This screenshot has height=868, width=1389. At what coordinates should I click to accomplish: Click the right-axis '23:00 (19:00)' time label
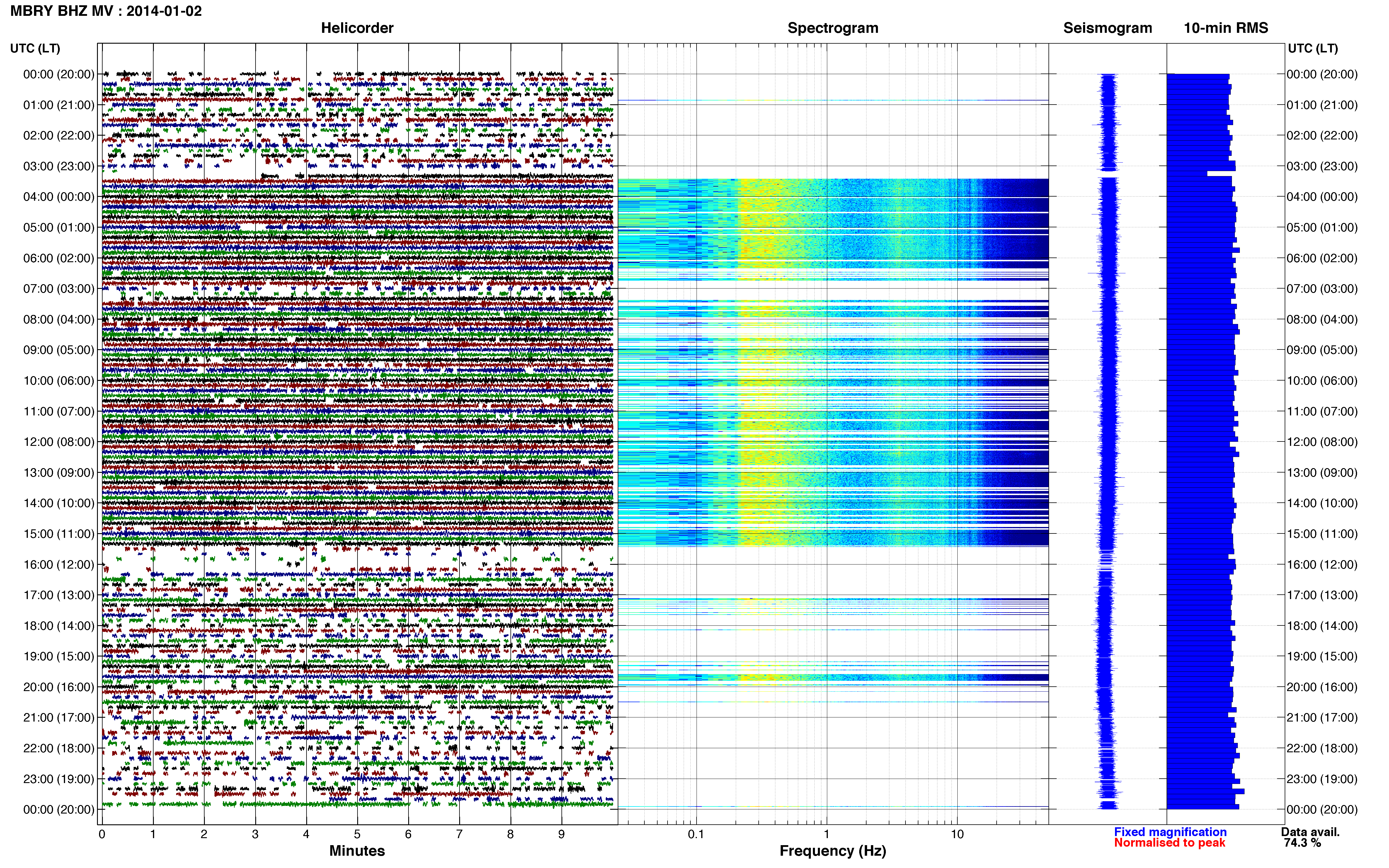pyautogui.click(x=1322, y=779)
